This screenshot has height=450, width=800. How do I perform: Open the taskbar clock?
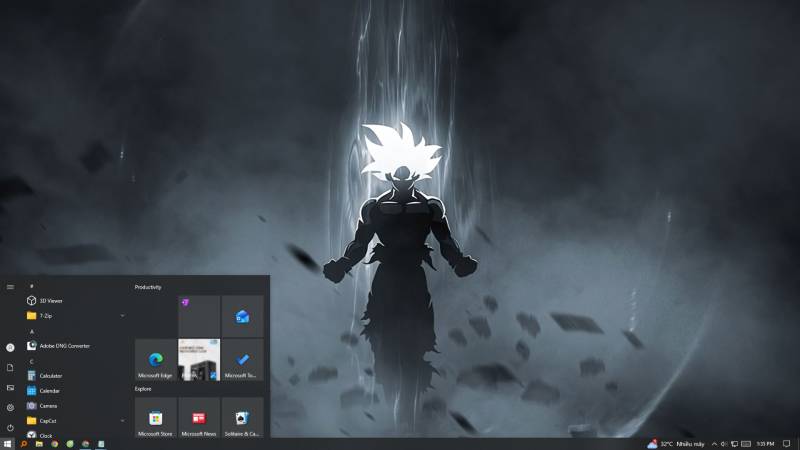pos(765,444)
